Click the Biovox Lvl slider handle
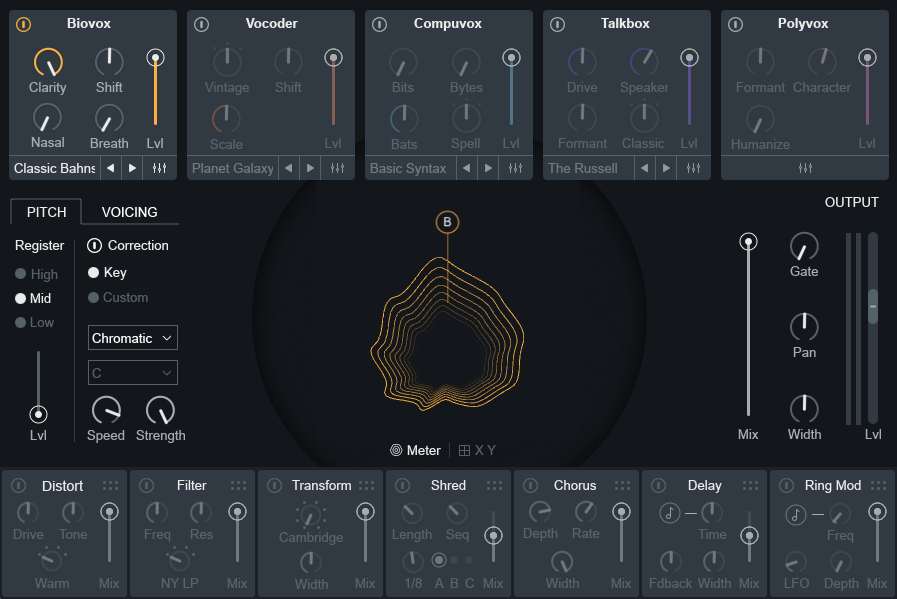Screen dimensions: 897x599 (156, 58)
